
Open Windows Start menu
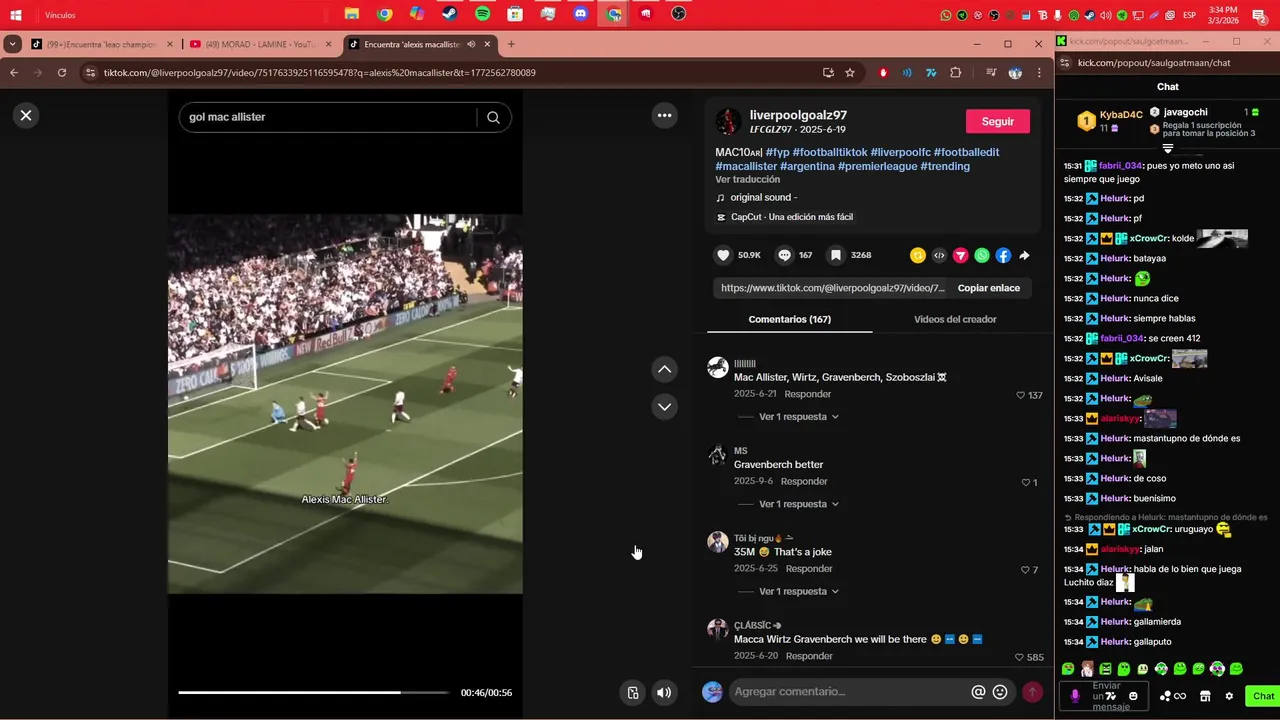pyautogui.click(x=16, y=15)
